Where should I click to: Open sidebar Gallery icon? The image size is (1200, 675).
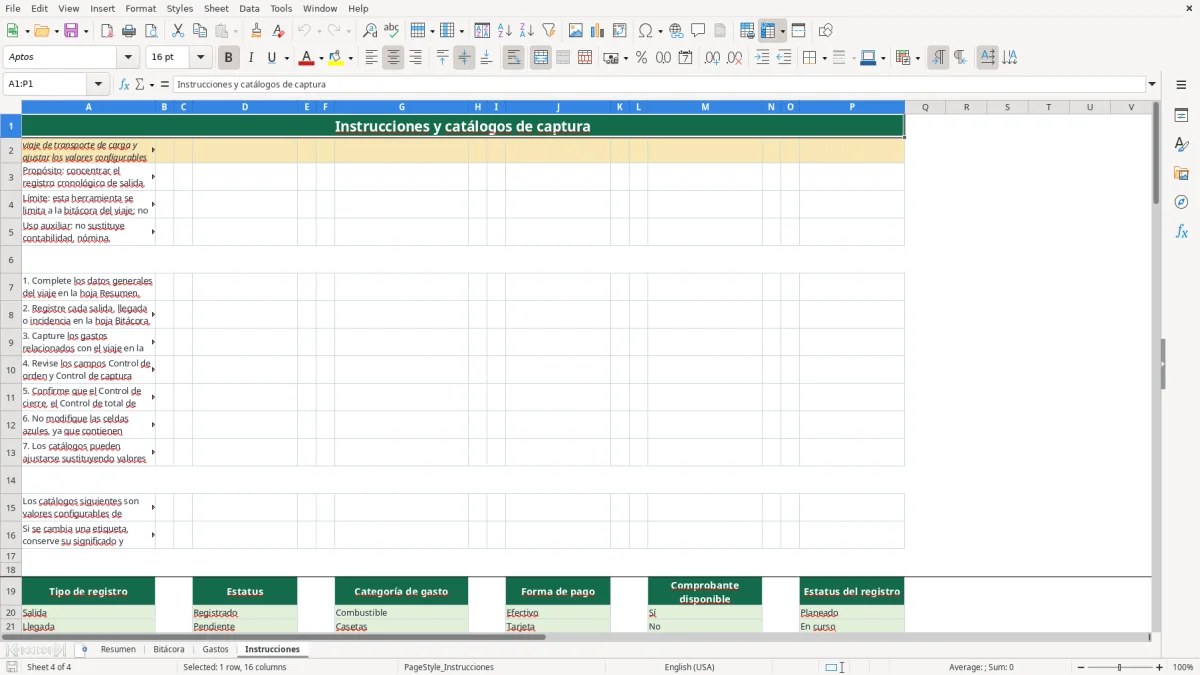1181,173
